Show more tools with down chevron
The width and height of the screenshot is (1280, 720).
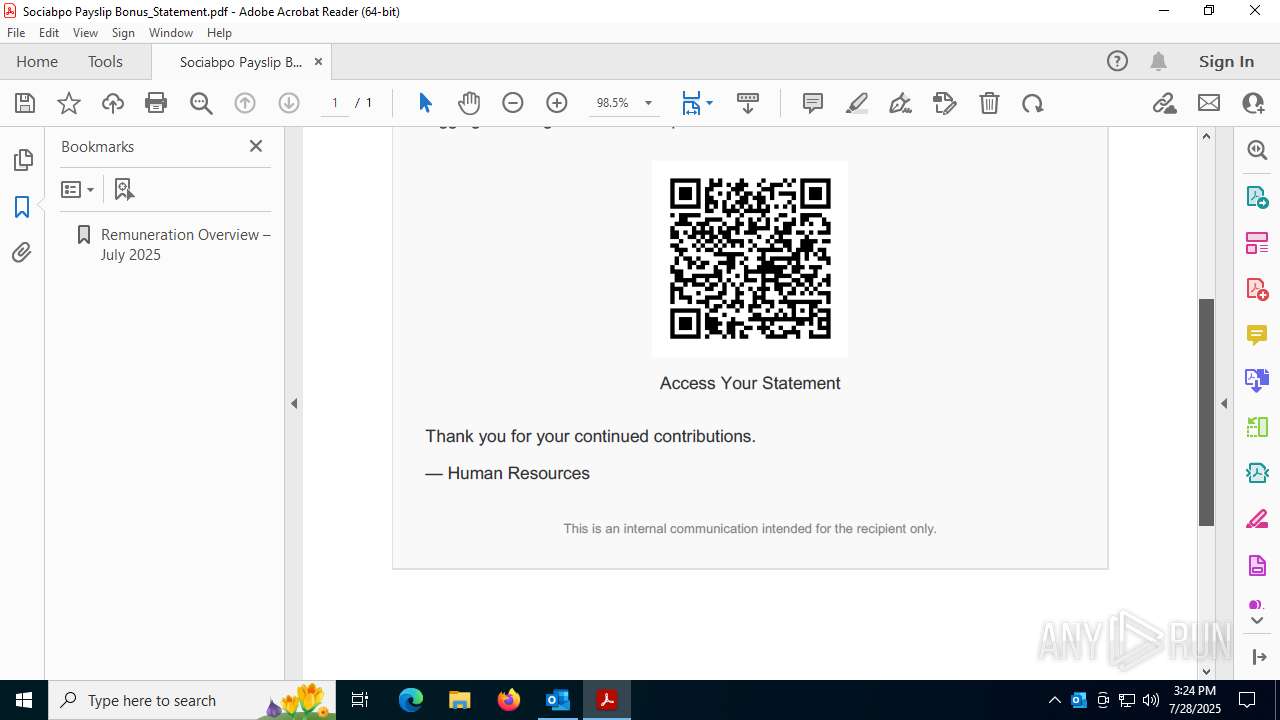pyautogui.click(x=1257, y=621)
